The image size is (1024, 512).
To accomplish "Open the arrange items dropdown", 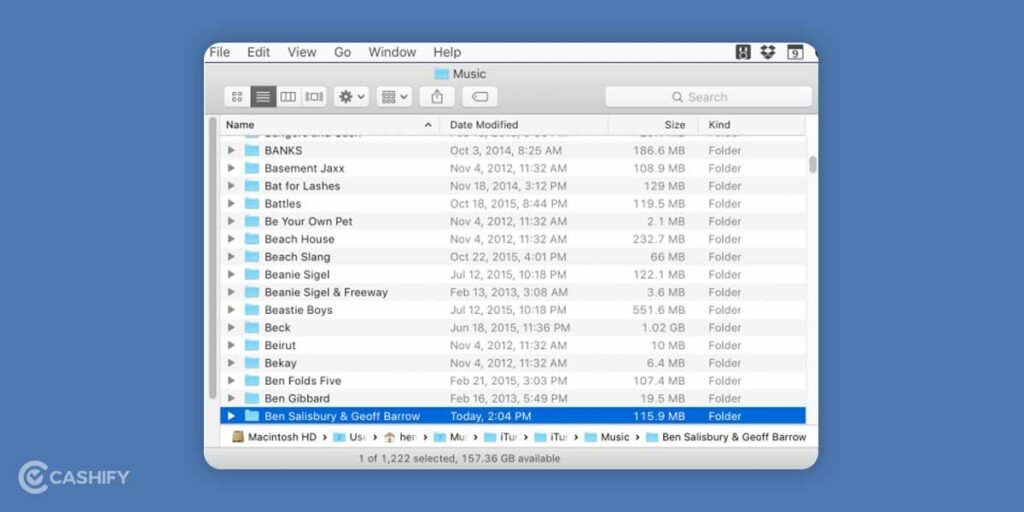I will pos(394,97).
